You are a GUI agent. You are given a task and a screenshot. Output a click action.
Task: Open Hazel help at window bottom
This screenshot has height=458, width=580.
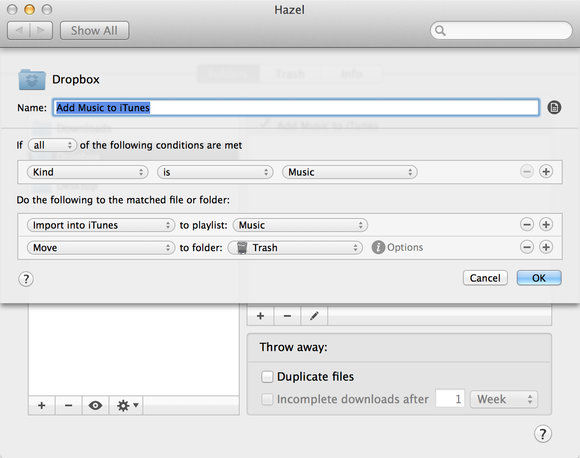pyautogui.click(x=543, y=434)
